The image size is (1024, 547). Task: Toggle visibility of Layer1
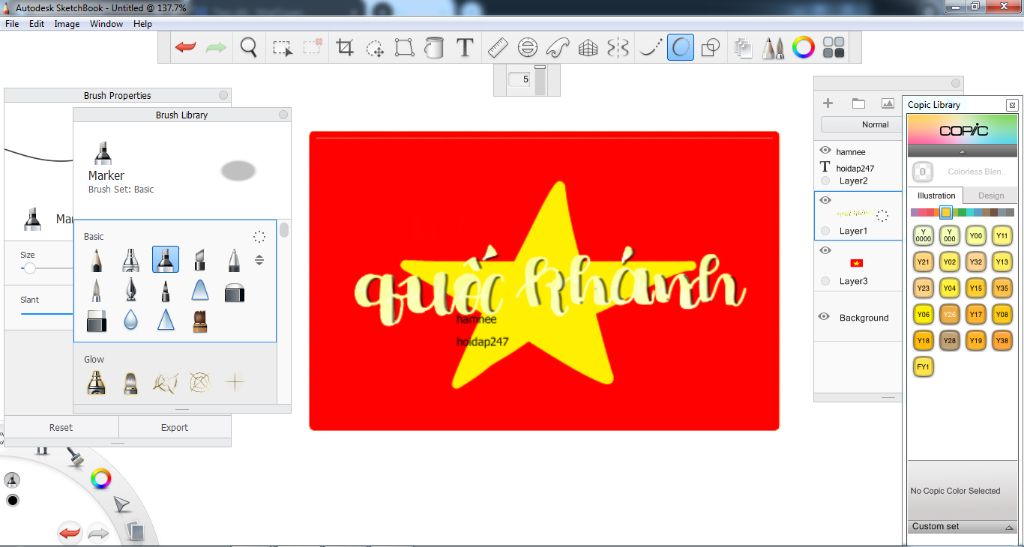pyautogui.click(x=825, y=200)
